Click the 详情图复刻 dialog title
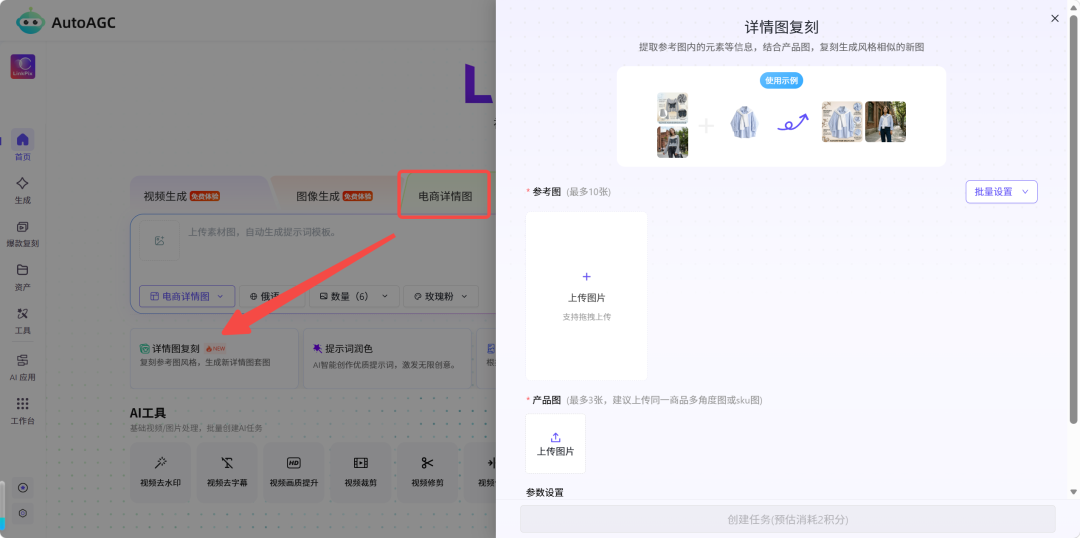The width and height of the screenshot is (1080, 538). click(x=781, y=28)
